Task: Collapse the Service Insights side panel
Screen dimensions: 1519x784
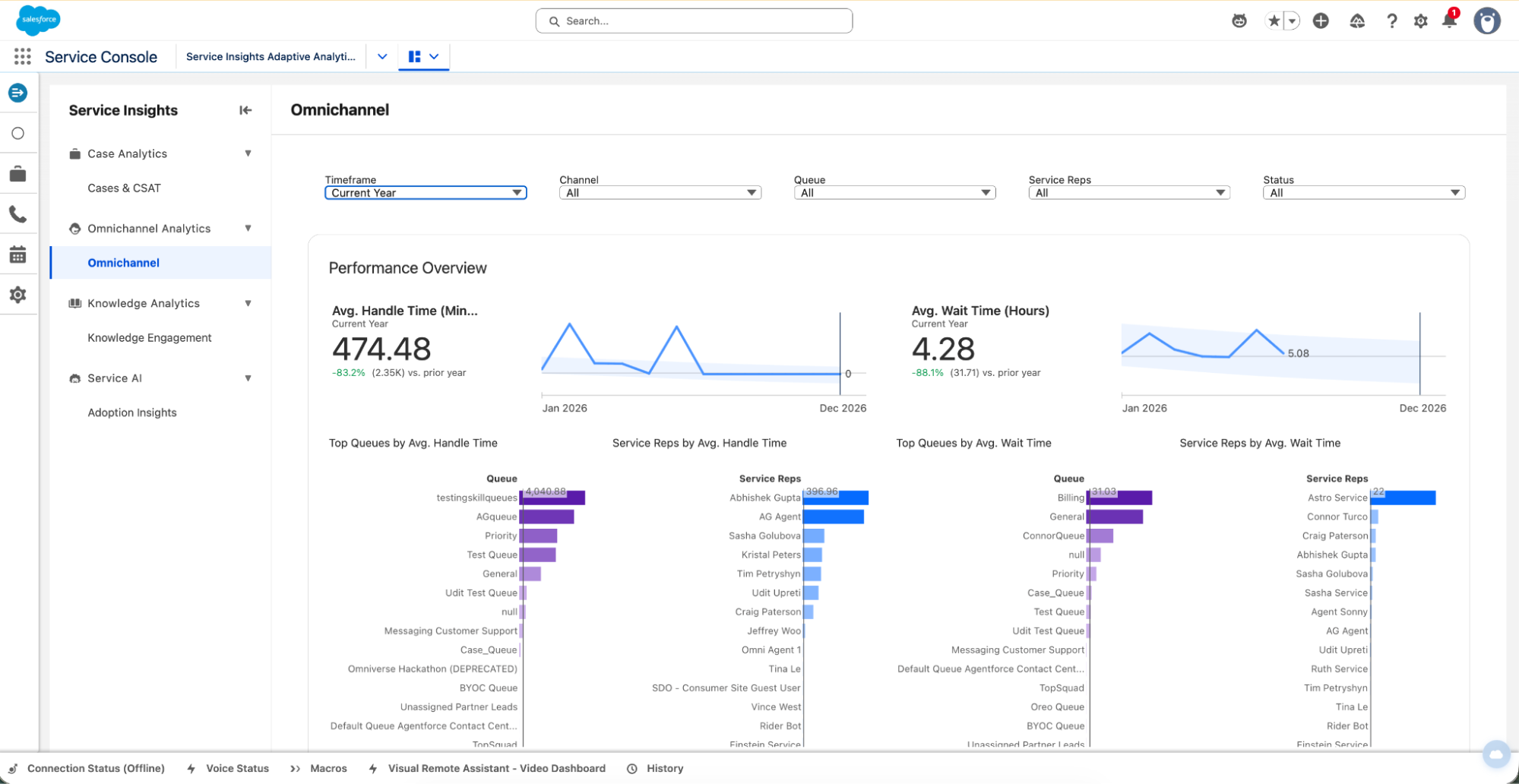Action: coord(245,110)
